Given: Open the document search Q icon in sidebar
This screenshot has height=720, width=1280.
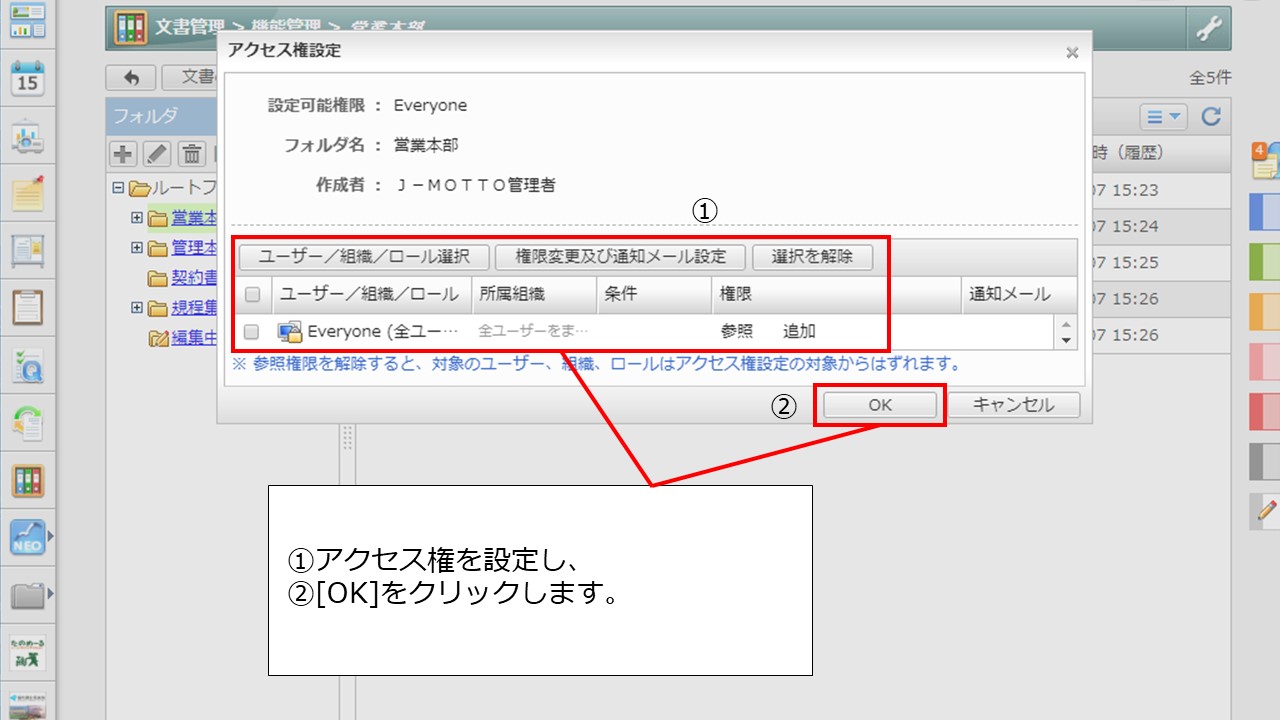Looking at the screenshot, I should (28, 366).
